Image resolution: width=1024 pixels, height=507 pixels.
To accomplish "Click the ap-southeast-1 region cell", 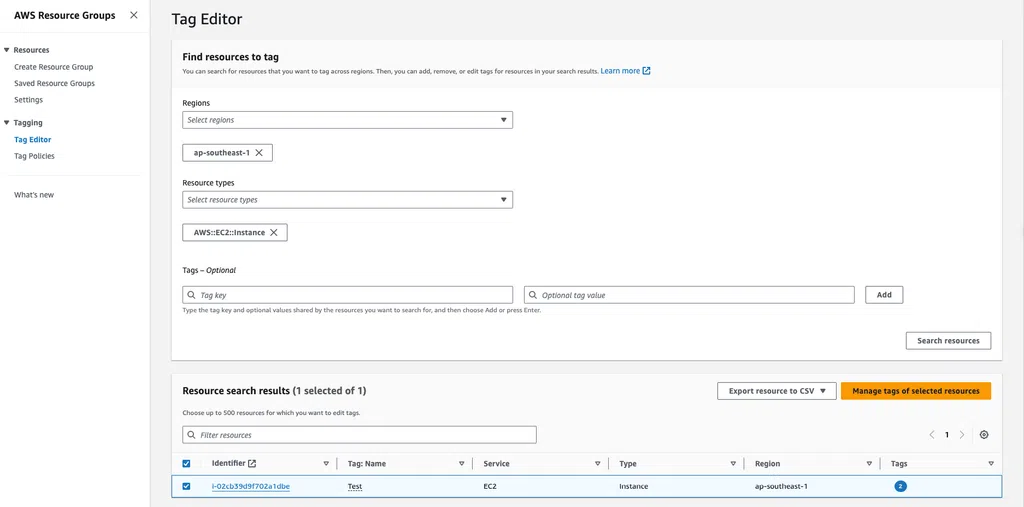I will pos(781,486).
